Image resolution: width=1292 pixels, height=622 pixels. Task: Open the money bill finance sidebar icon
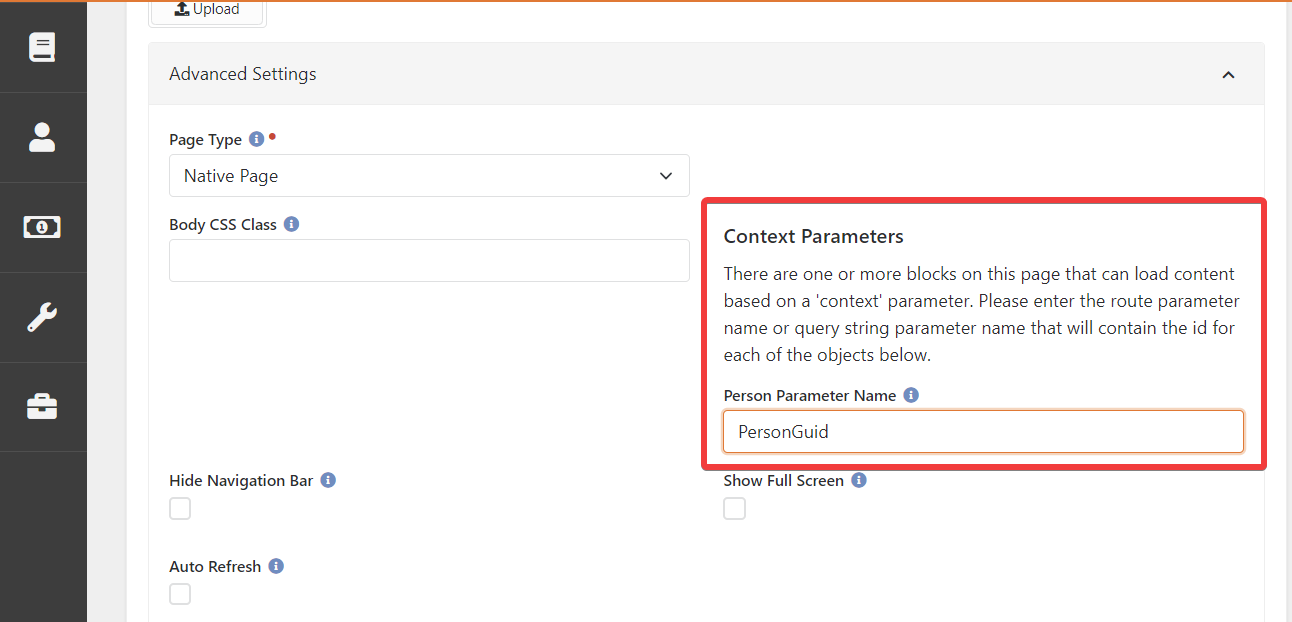[42, 227]
